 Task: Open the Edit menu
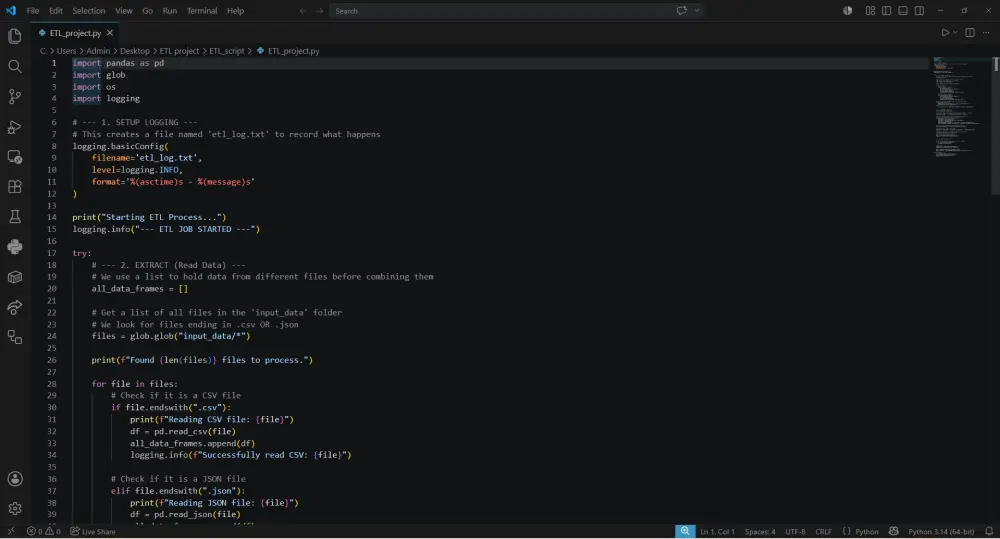point(56,11)
